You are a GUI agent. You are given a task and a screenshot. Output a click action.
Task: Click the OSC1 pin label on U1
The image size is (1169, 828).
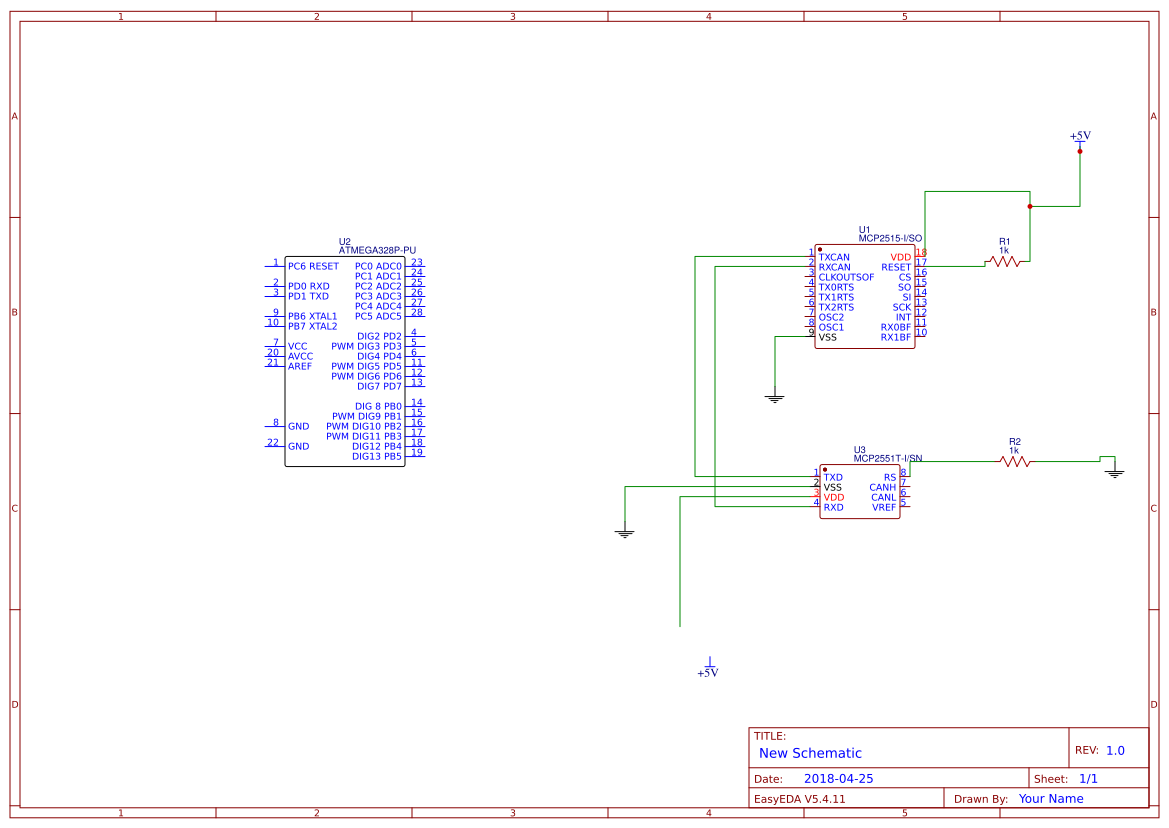831,327
